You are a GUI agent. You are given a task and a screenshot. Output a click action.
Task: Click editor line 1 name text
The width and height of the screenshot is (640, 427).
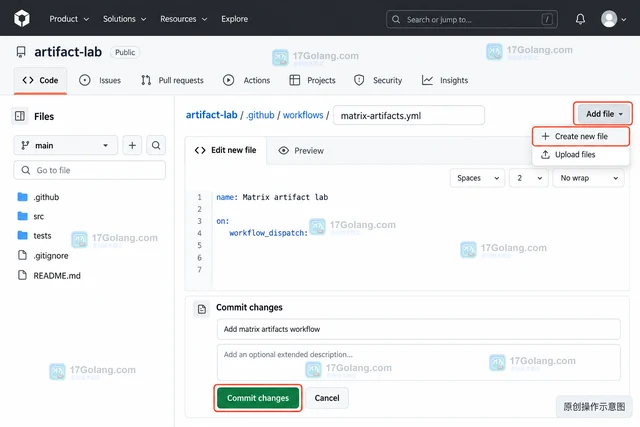pyautogui.click(x=272, y=197)
